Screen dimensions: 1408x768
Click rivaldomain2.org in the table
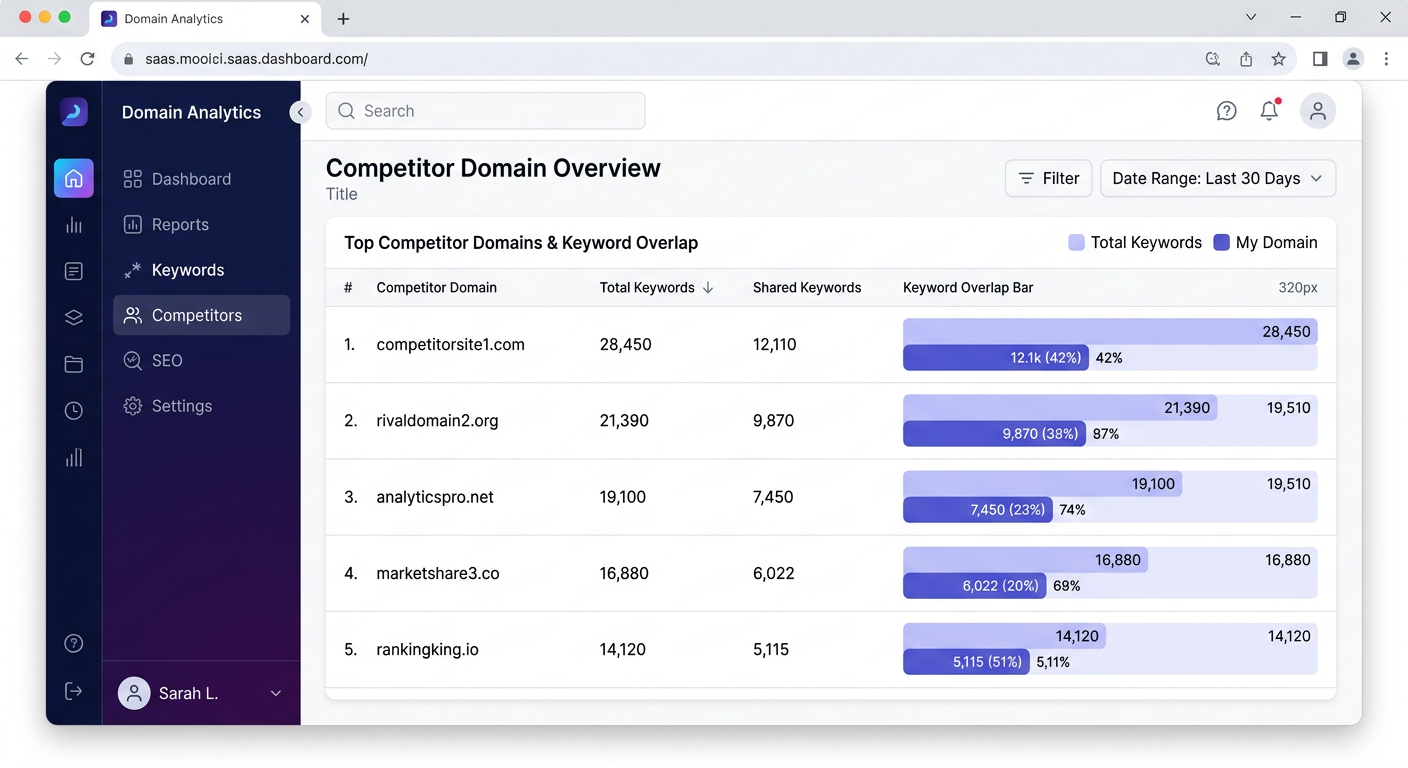coord(437,420)
